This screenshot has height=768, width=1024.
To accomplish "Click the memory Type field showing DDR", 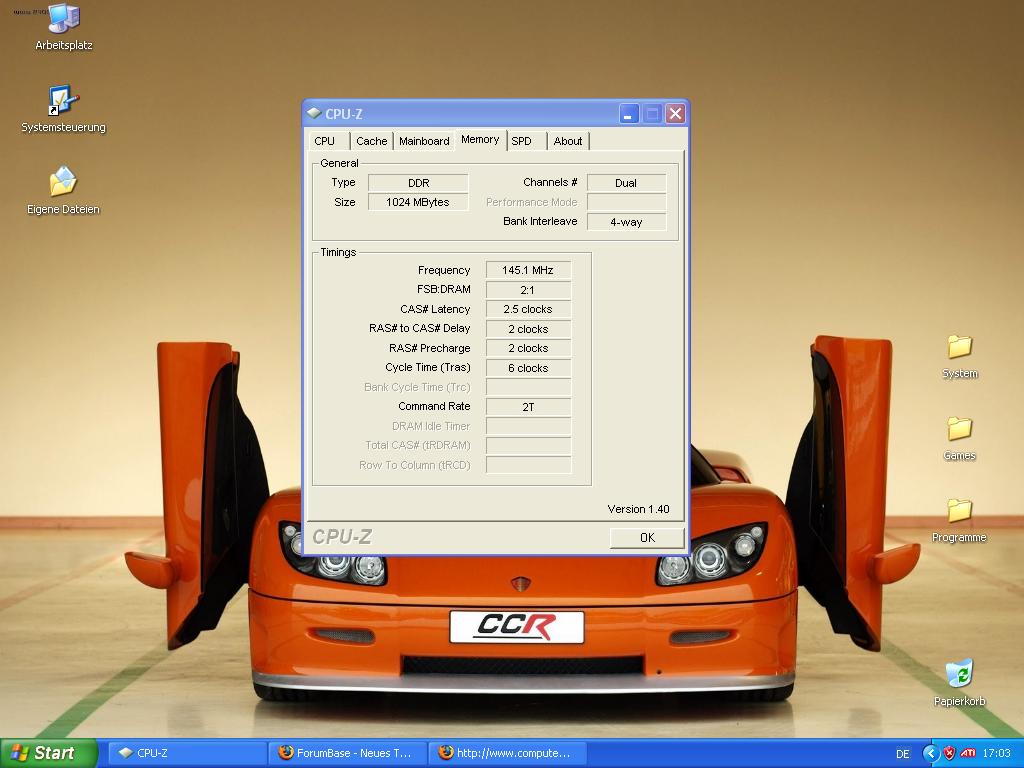I will 418,183.
